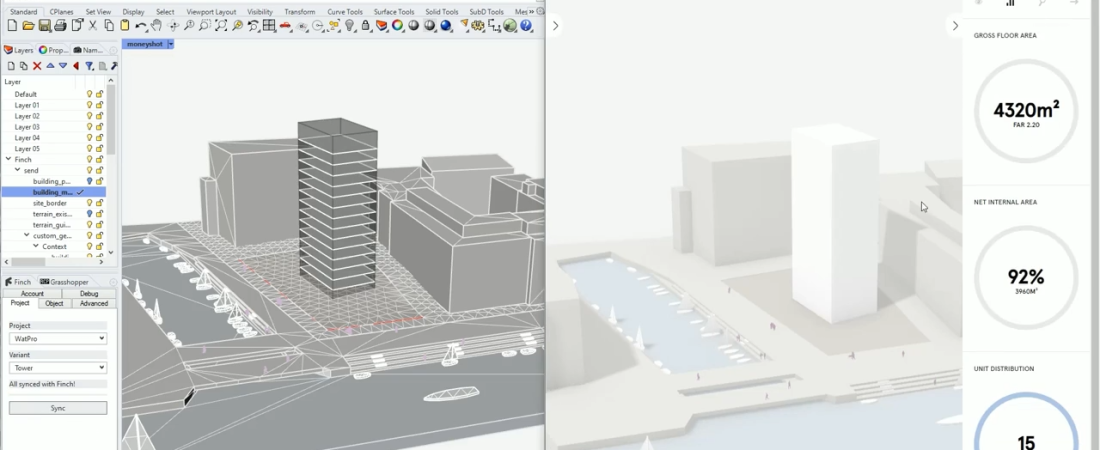Open the Advanced tab in Finch panel
Screen dimensions: 1100x450
[94, 303]
